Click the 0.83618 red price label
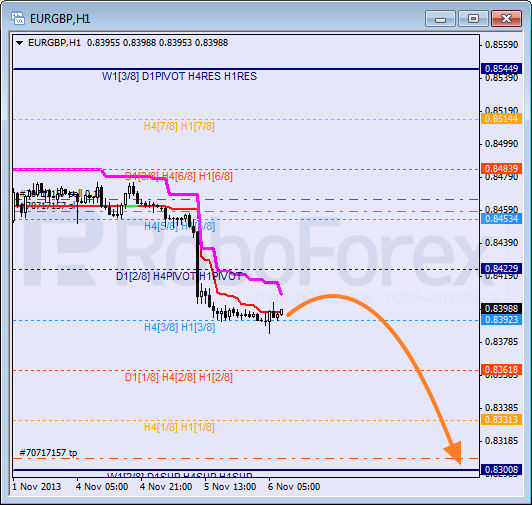532x505 pixels. [501, 370]
